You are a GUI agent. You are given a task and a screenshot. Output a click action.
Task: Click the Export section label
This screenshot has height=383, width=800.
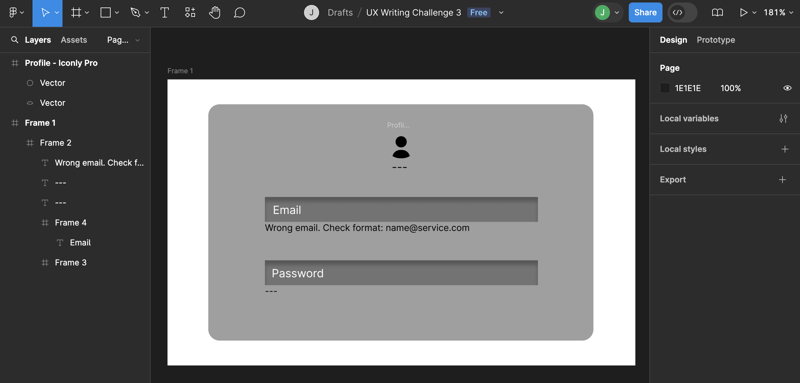pyautogui.click(x=672, y=180)
